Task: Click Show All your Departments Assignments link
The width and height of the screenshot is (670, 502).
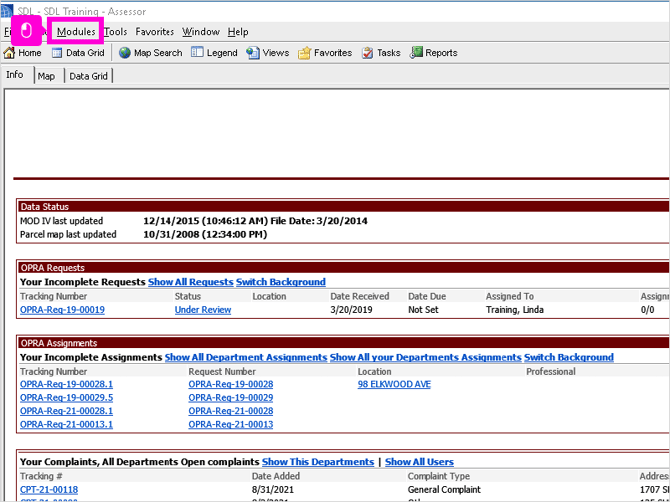Action: click(426, 357)
